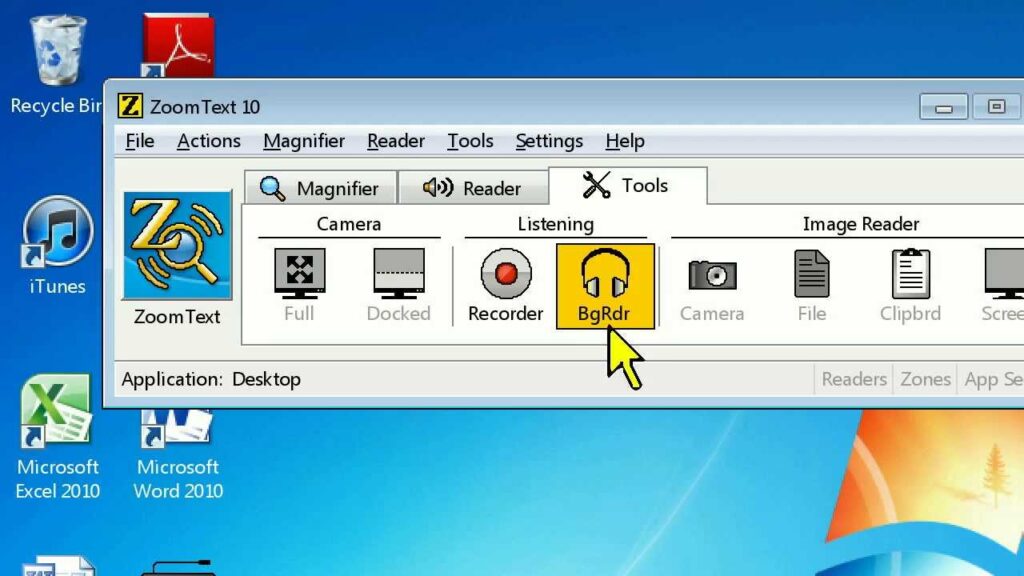1024x576 pixels.
Task: Select the Docked camera view tool
Action: click(398, 285)
